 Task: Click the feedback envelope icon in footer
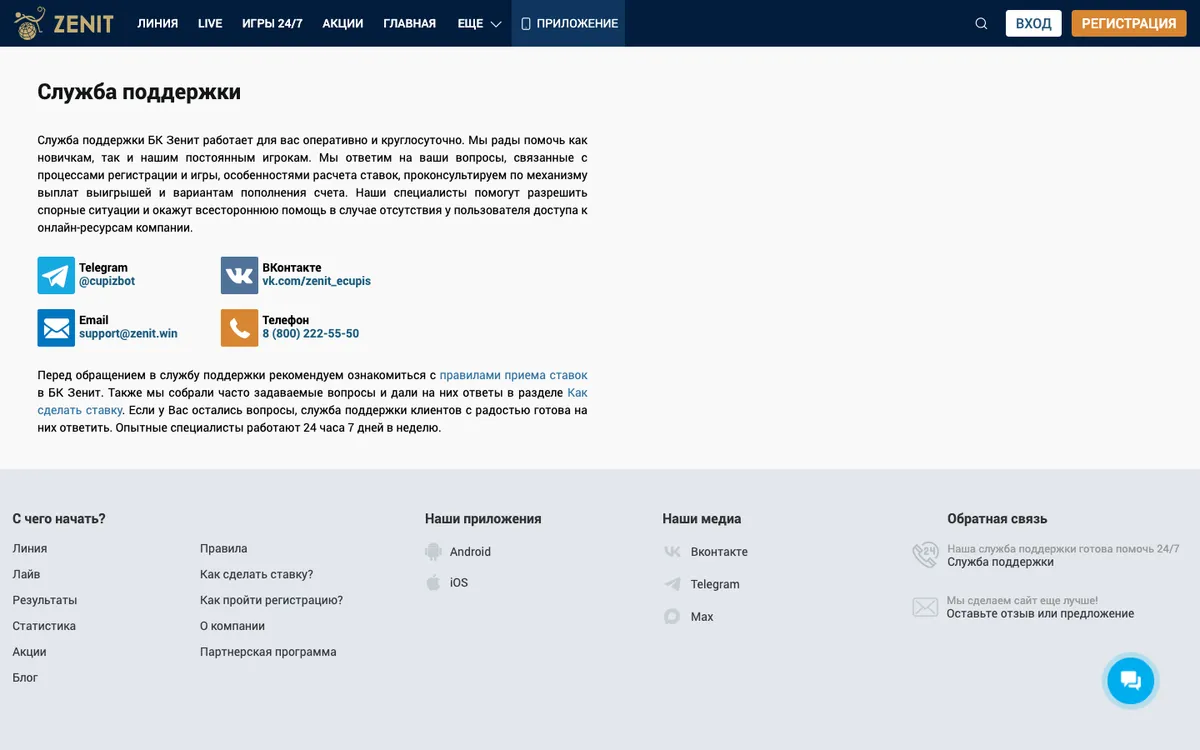point(925,607)
